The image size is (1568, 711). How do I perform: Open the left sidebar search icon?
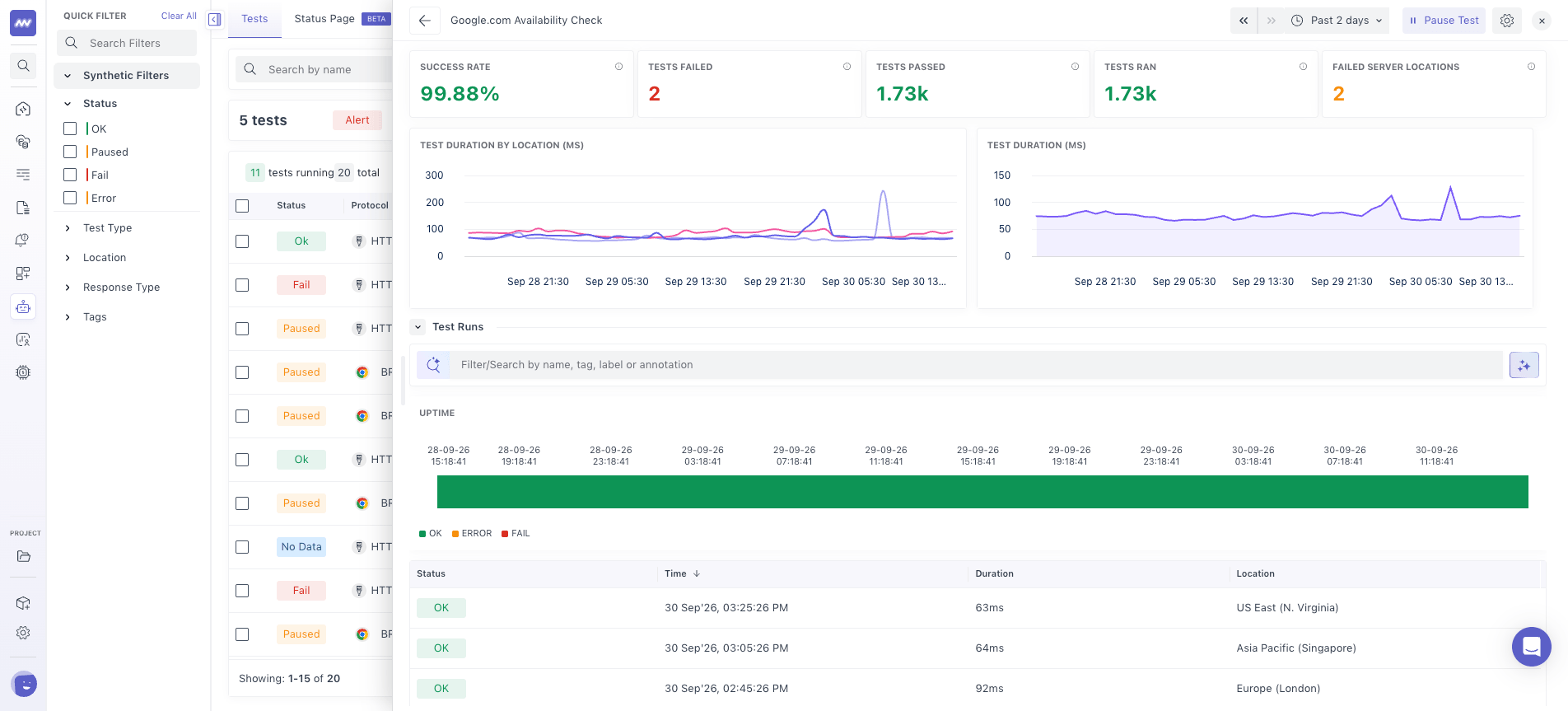coord(23,66)
